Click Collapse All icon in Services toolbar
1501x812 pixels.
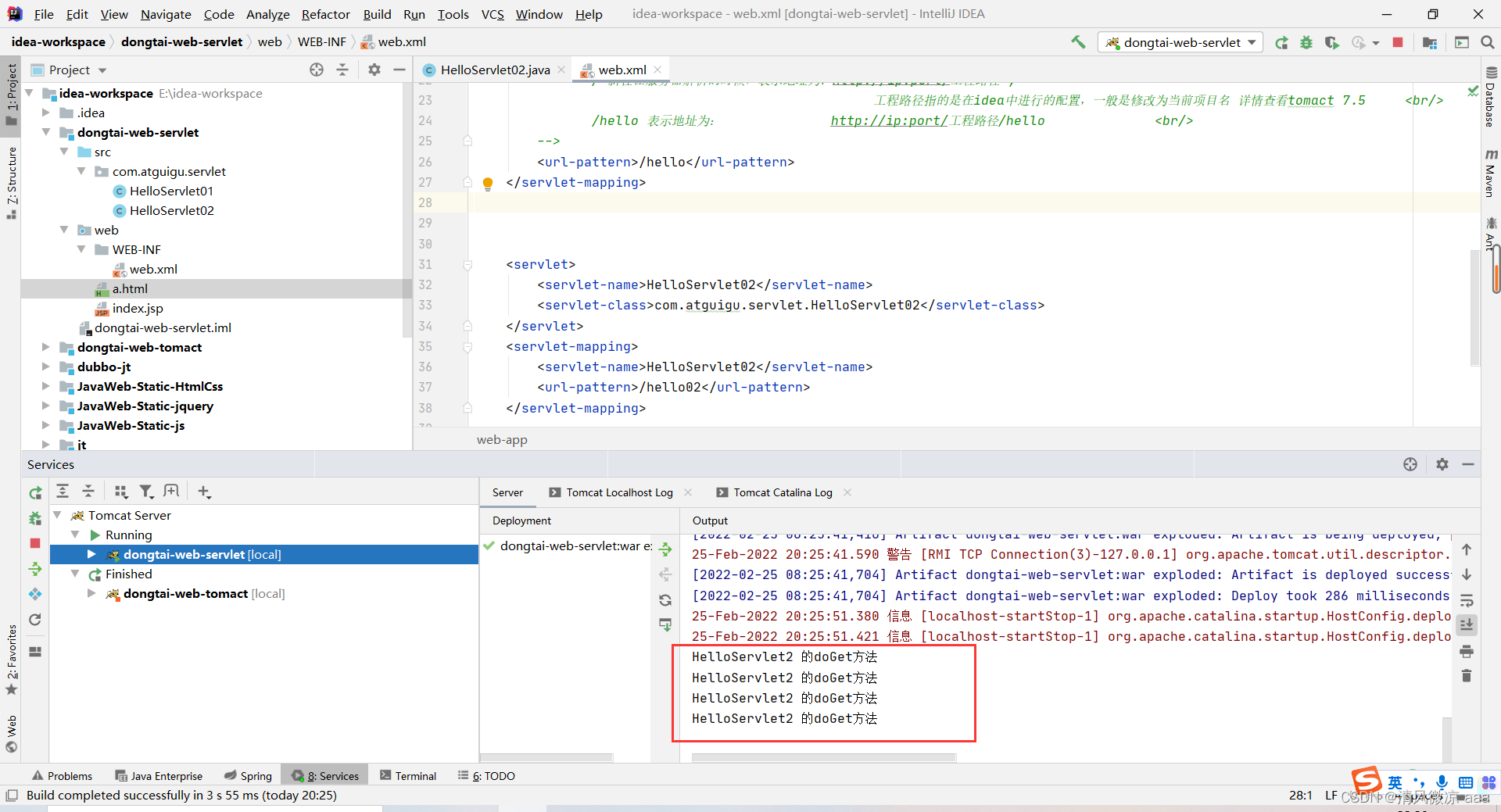tap(88, 491)
